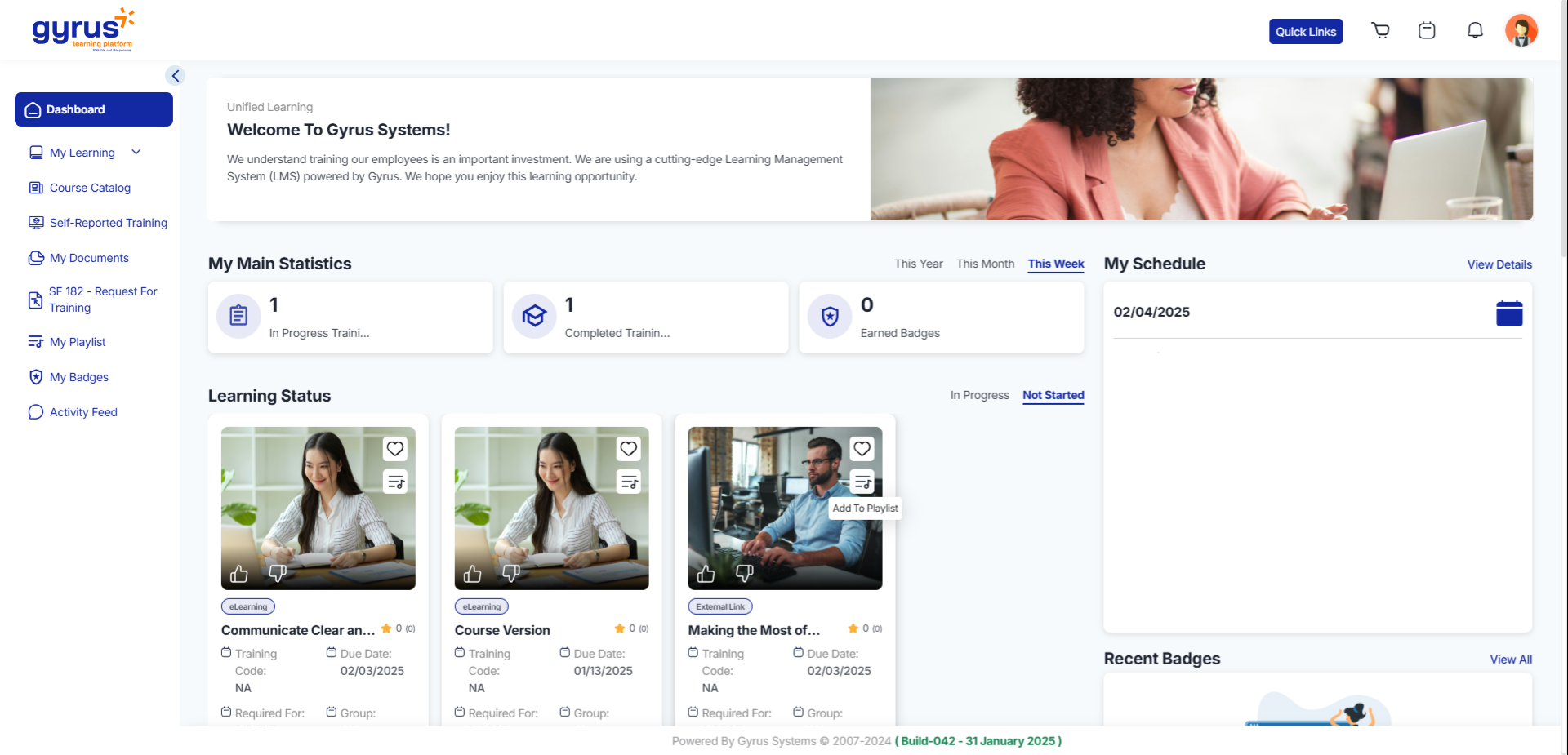Click View All for Recent Badges
1568x755 pixels.
1510,660
